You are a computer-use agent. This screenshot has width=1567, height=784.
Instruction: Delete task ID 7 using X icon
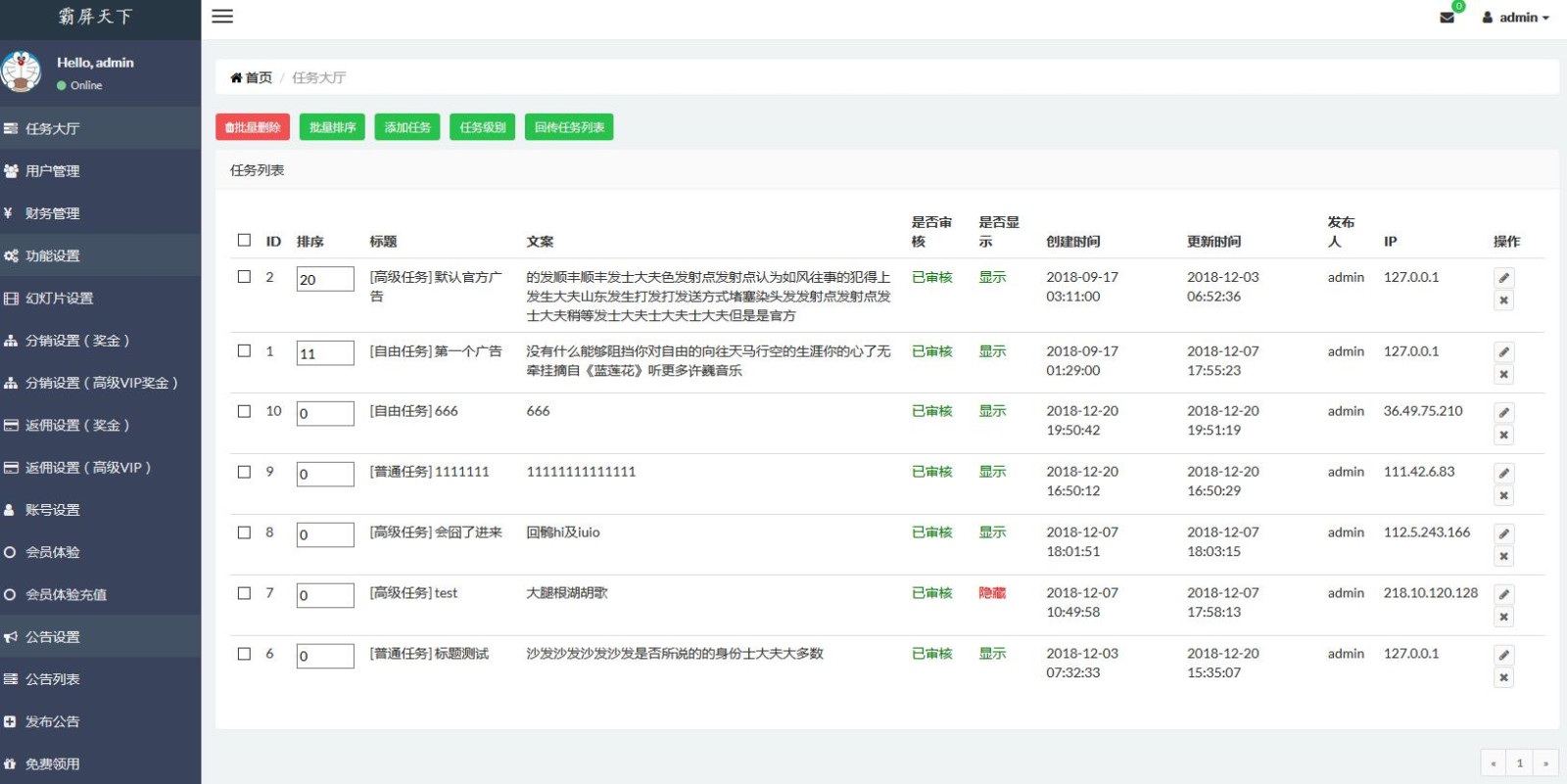(x=1503, y=618)
